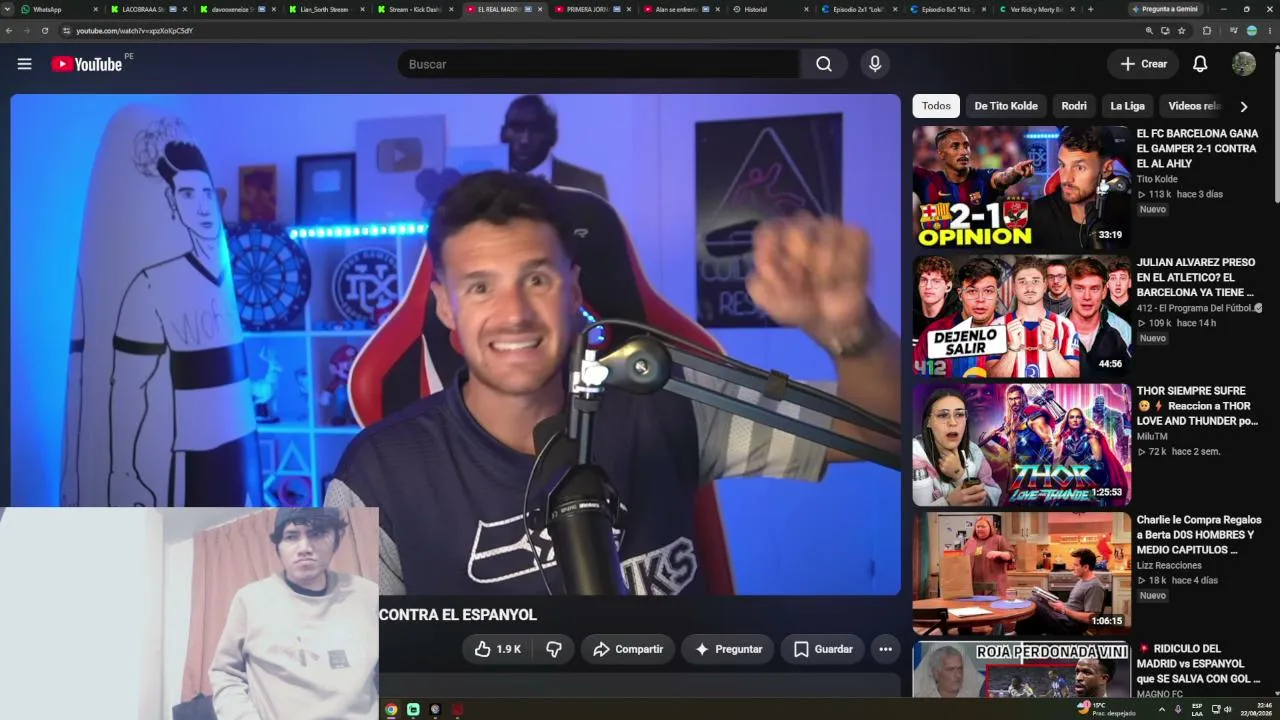Open the MiluTM channel link

pos(1152,437)
